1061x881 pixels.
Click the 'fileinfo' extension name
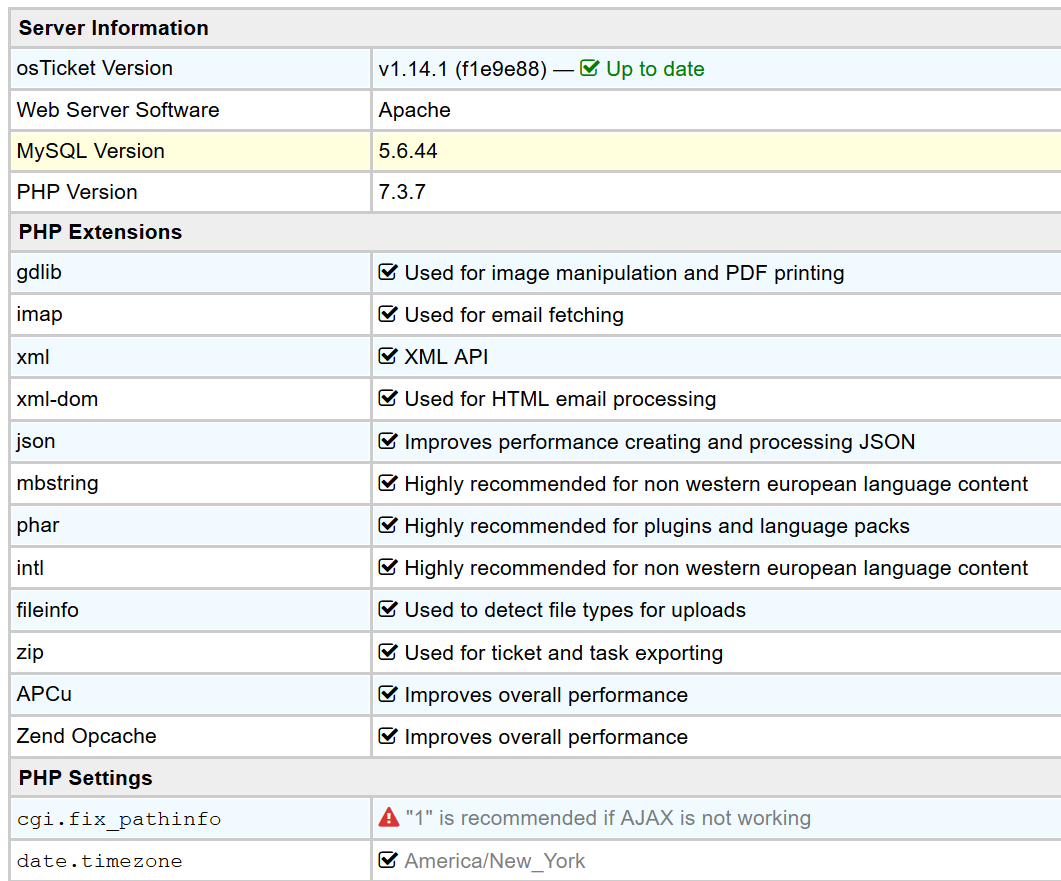(x=48, y=610)
